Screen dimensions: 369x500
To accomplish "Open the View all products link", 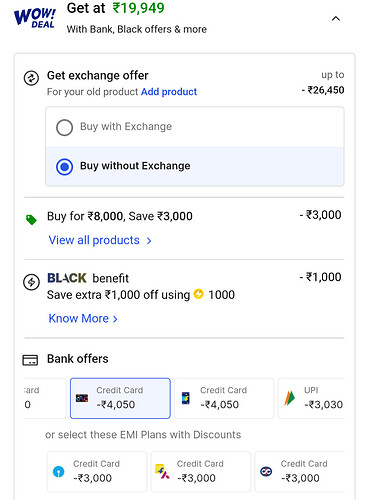I will tap(94, 240).
